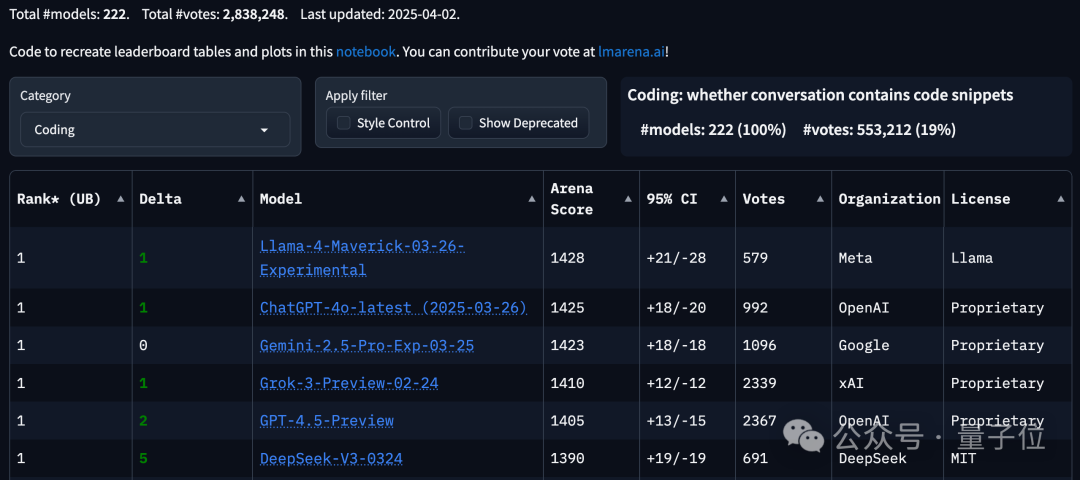This screenshot has height=480, width=1080.
Task: Sort by Votes column arrow
Action: tap(820, 199)
